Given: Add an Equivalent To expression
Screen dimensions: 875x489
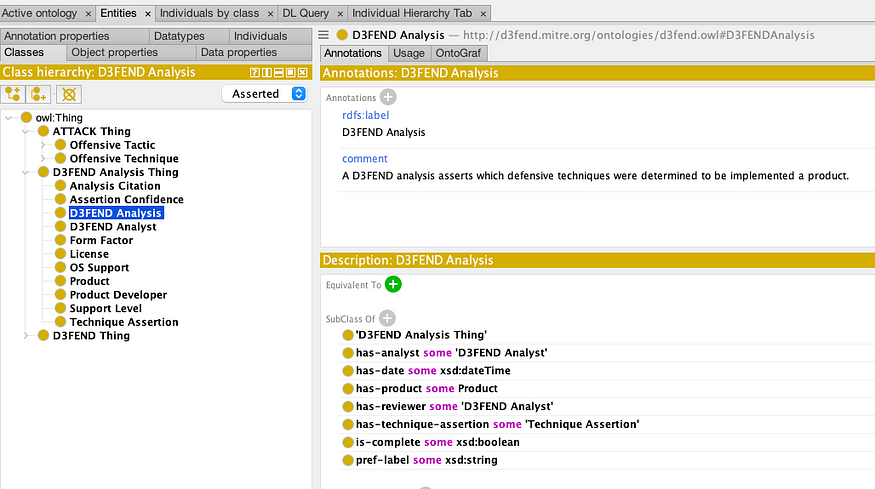Looking at the screenshot, I should (393, 284).
